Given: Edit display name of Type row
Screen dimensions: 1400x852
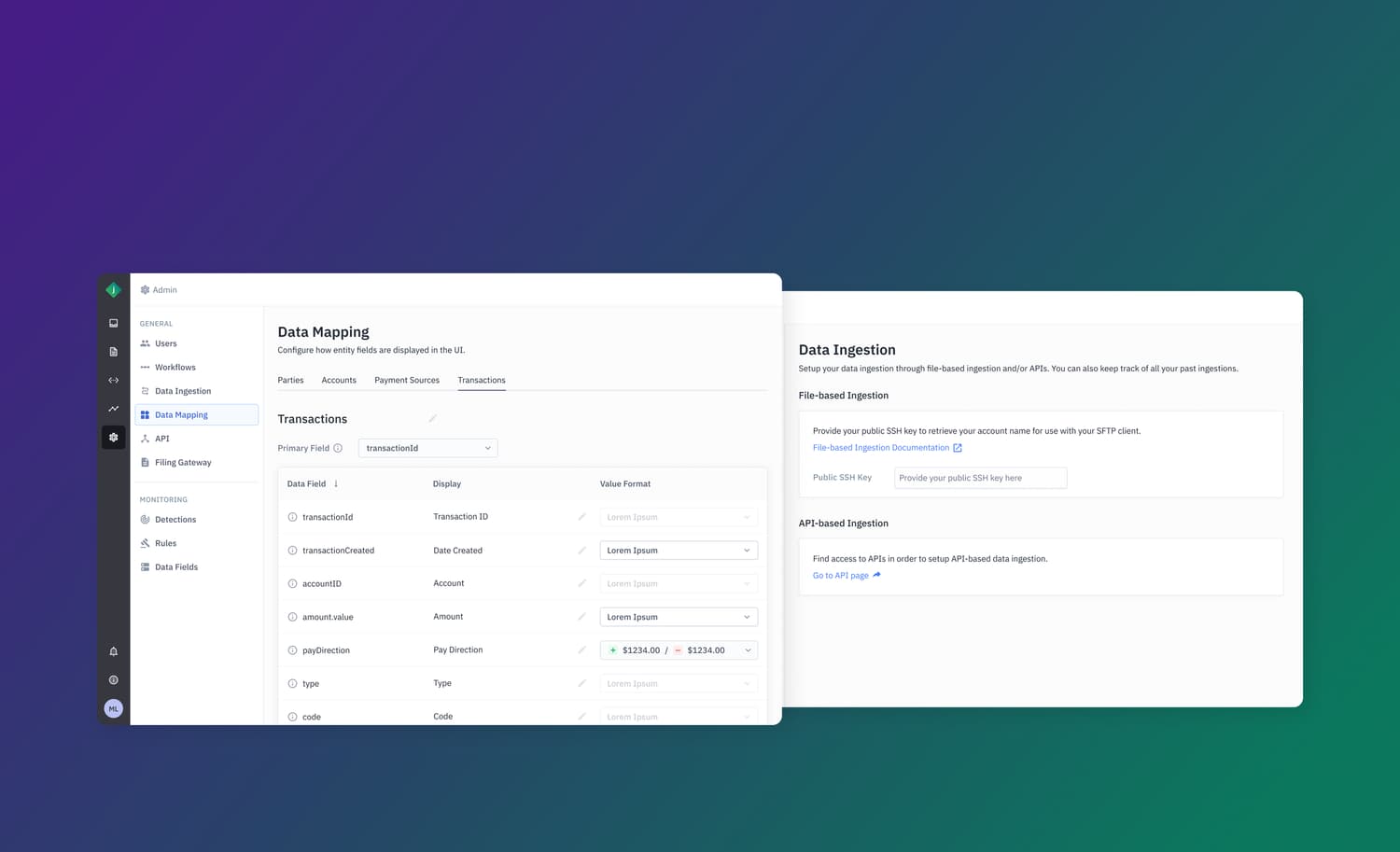Looking at the screenshot, I should pyautogui.click(x=581, y=683).
